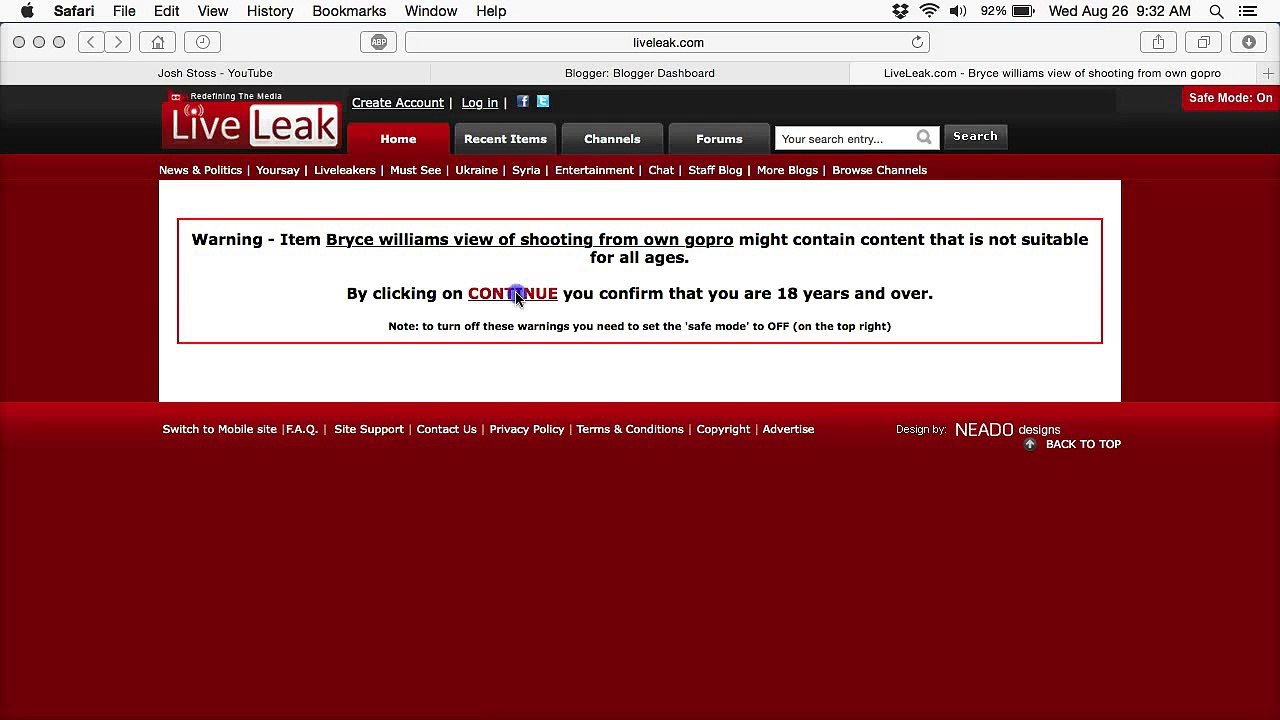Open the Wi-Fi status menu

[x=929, y=11]
